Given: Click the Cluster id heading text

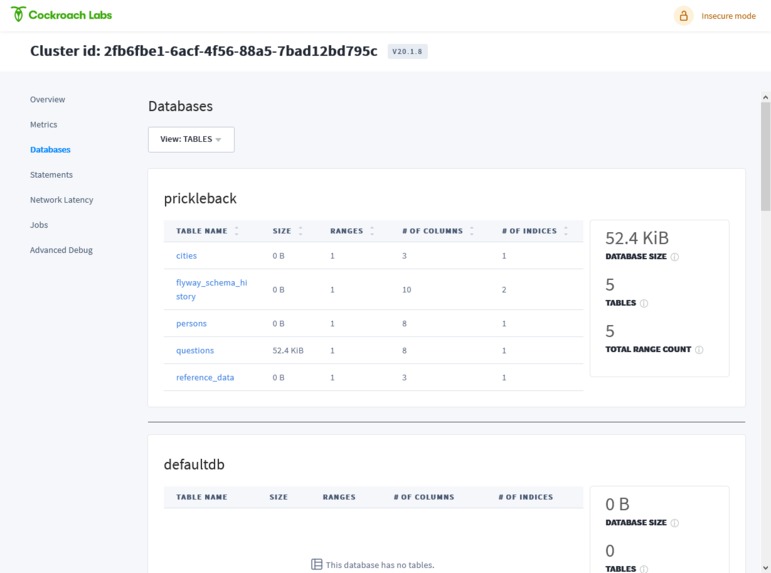Looking at the screenshot, I should [x=204, y=51].
